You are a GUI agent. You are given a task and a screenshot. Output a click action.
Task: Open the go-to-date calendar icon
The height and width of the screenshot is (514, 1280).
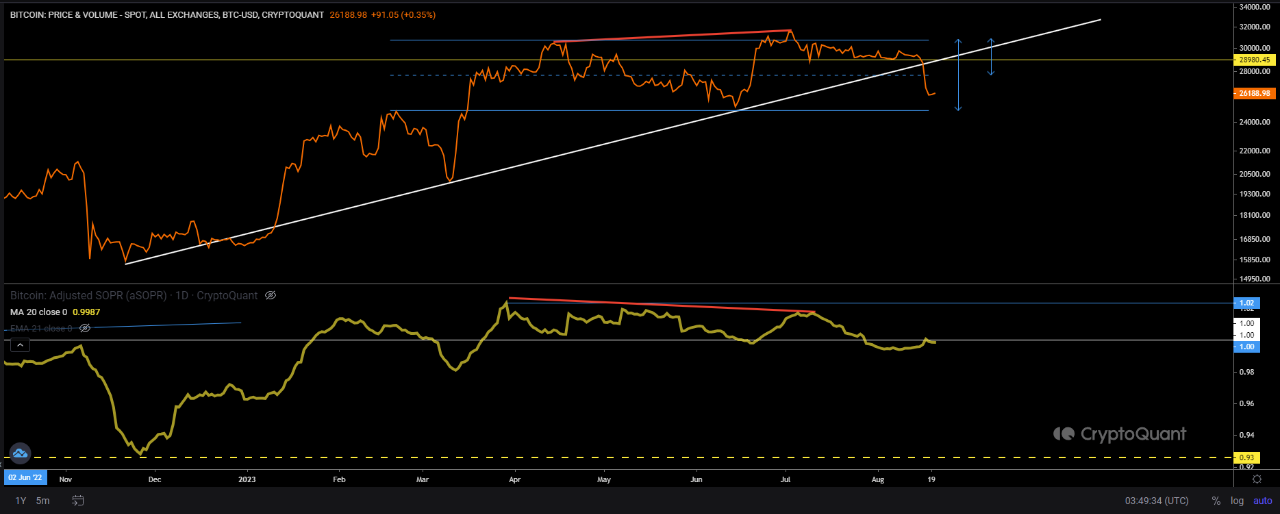(72, 500)
